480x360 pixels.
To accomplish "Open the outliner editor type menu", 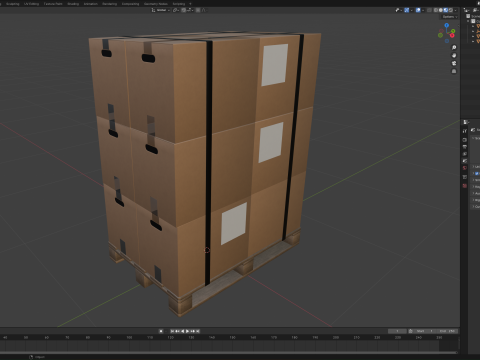I will click(x=467, y=10).
